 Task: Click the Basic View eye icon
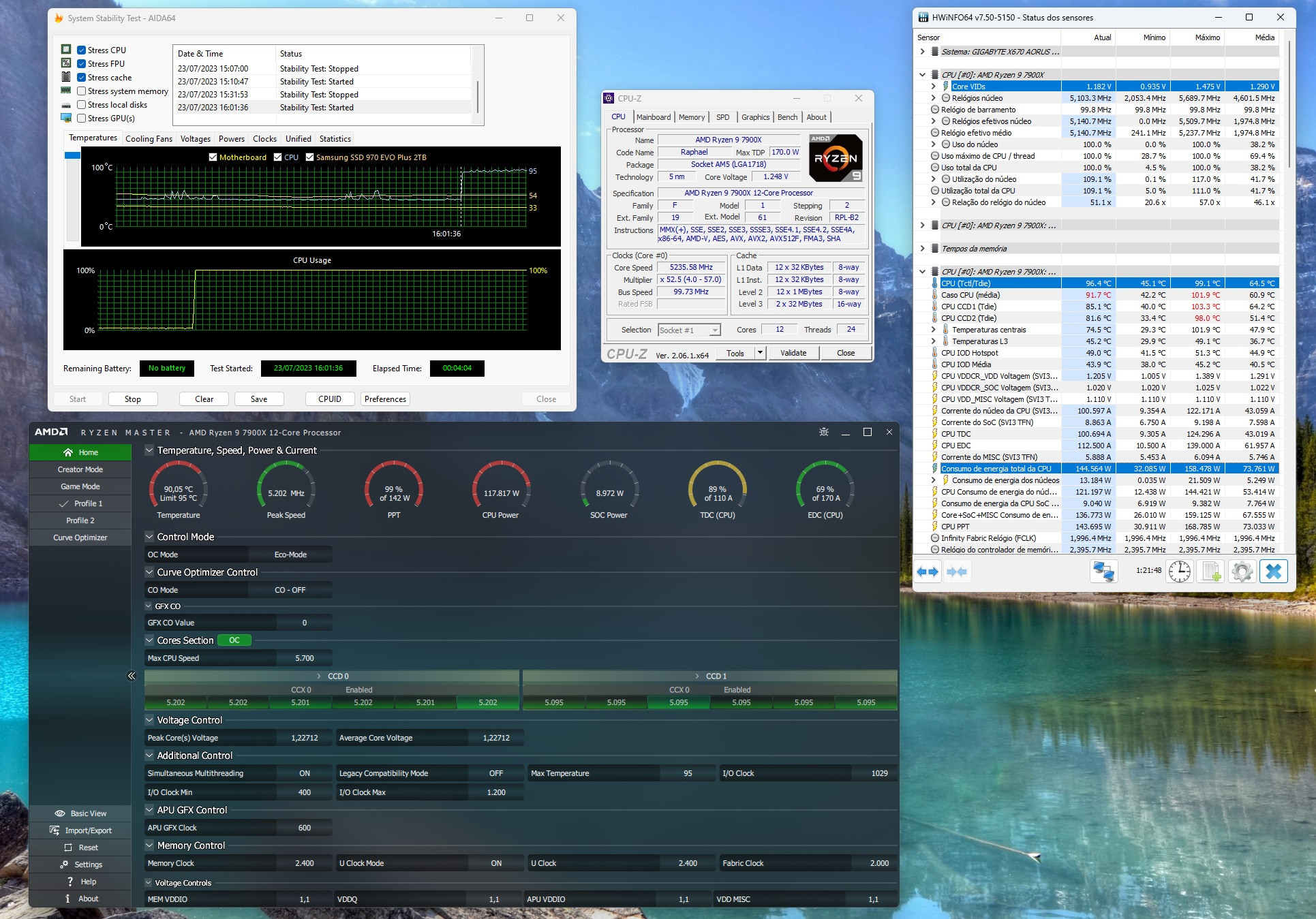pos(60,813)
